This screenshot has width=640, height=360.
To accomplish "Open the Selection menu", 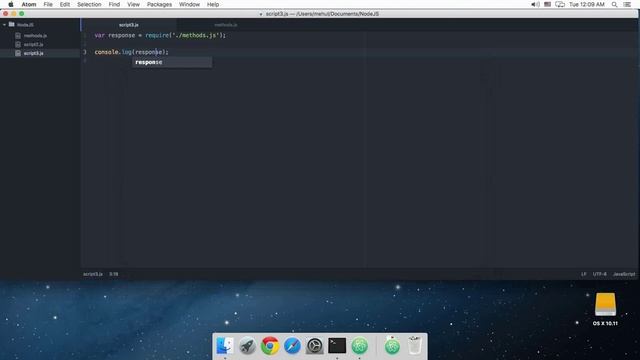I will pyautogui.click(x=89, y=4).
